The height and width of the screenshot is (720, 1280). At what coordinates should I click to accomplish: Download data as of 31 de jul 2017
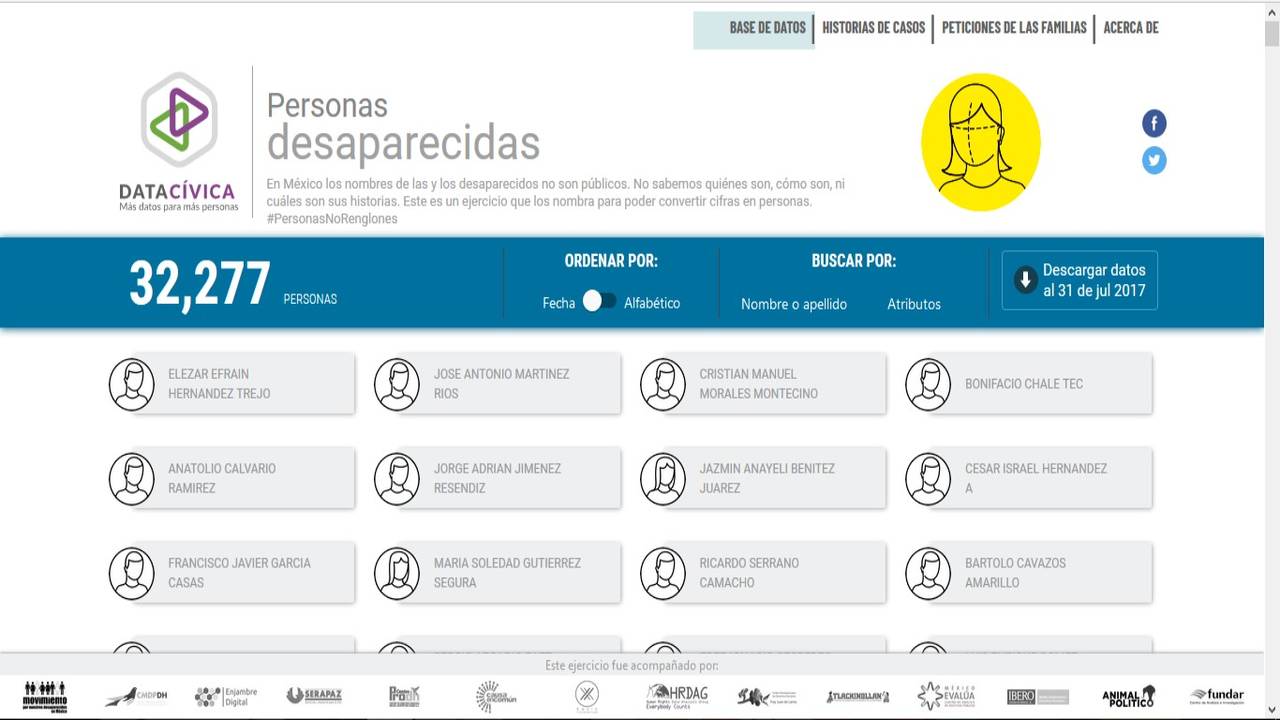(x=1080, y=280)
